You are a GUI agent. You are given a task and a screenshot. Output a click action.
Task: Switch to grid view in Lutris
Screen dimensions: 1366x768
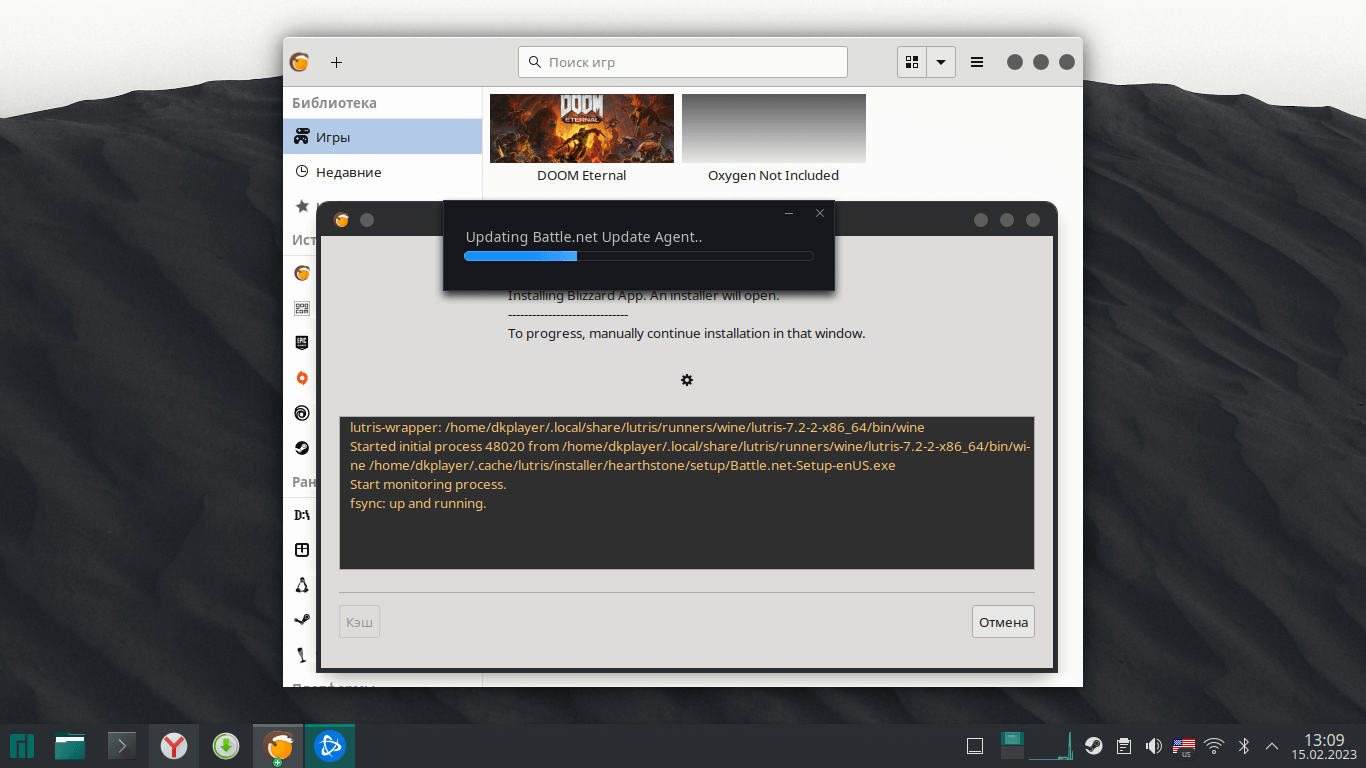click(x=912, y=62)
